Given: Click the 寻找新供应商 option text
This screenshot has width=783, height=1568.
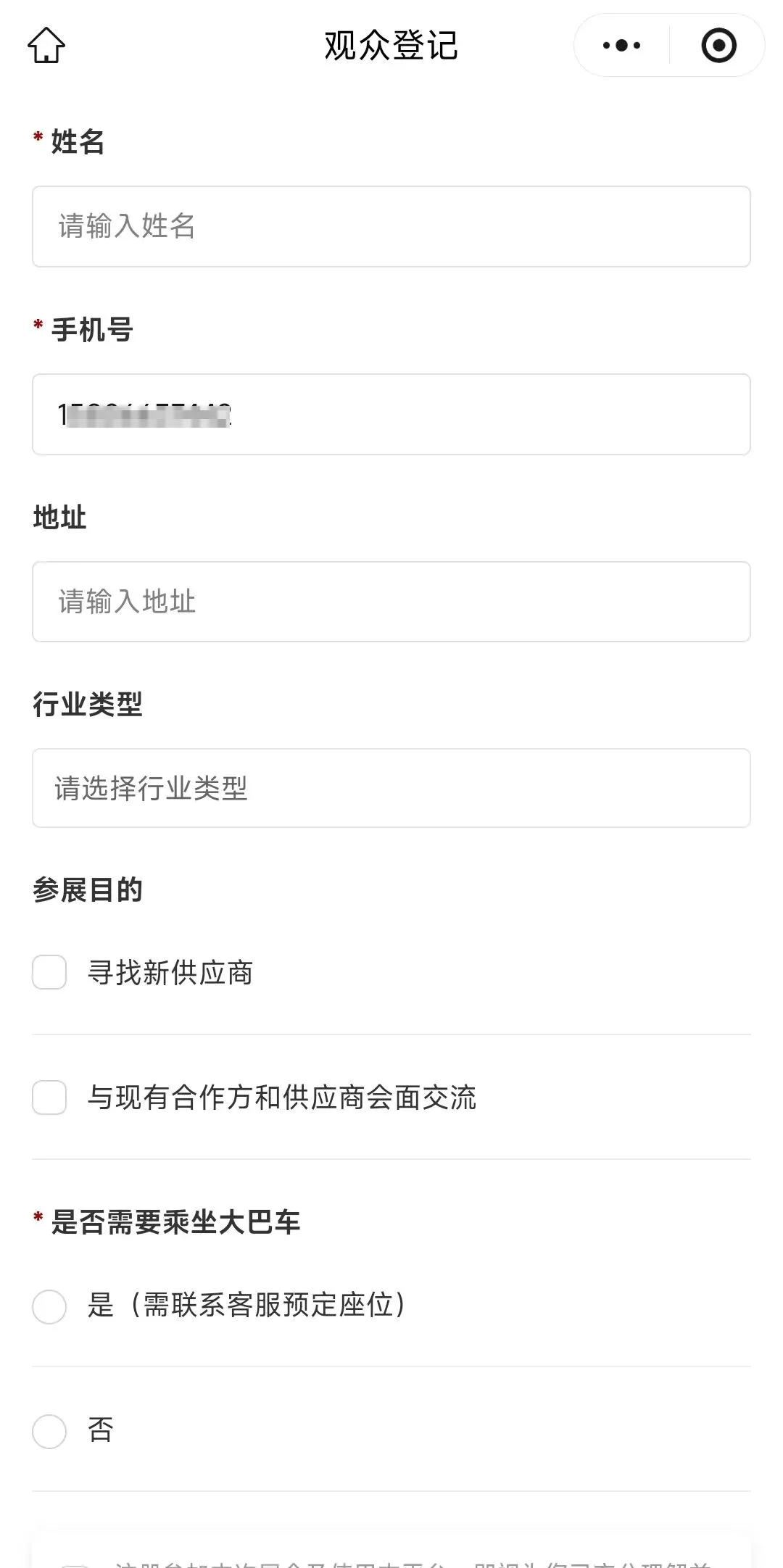Looking at the screenshot, I should [x=170, y=973].
